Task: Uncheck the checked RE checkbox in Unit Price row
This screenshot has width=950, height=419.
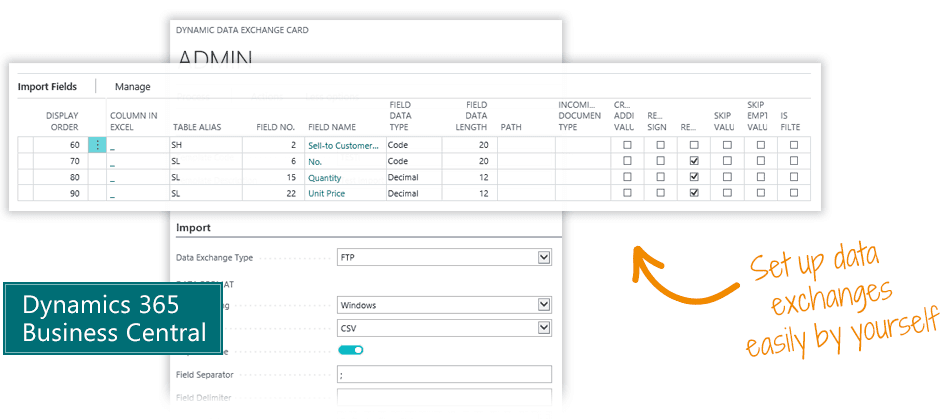Action: click(x=694, y=193)
